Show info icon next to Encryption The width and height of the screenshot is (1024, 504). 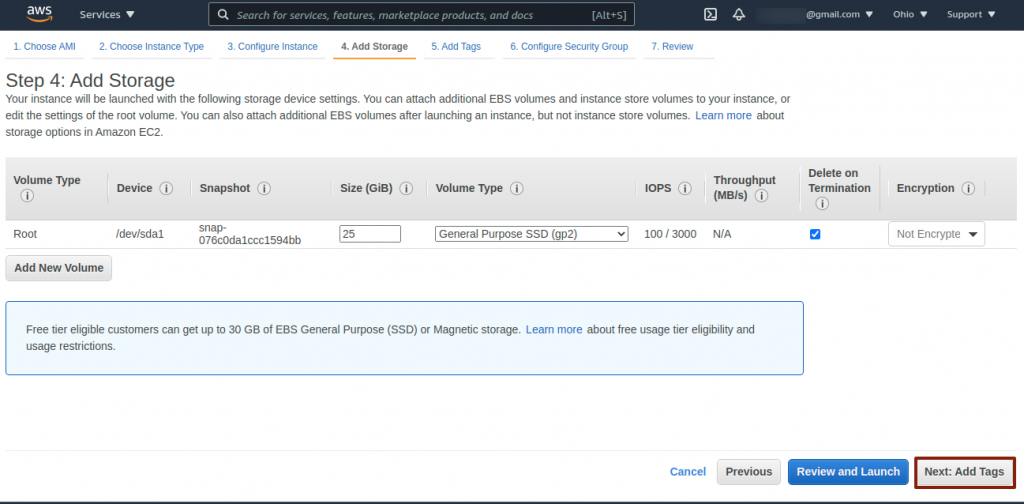coord(968,189)
